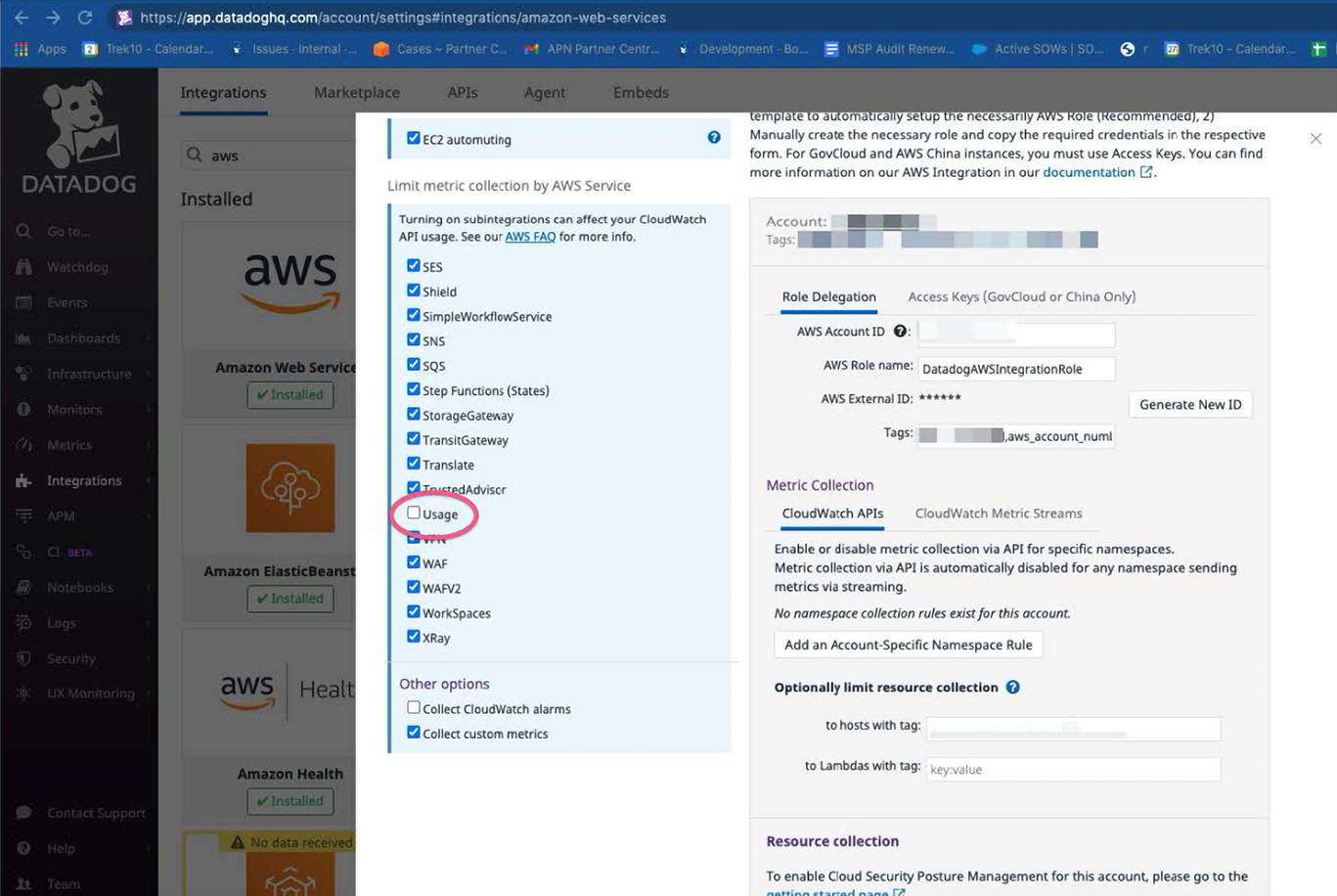
Task: Uncheck the XRay service checkbox
Action: 414,636
